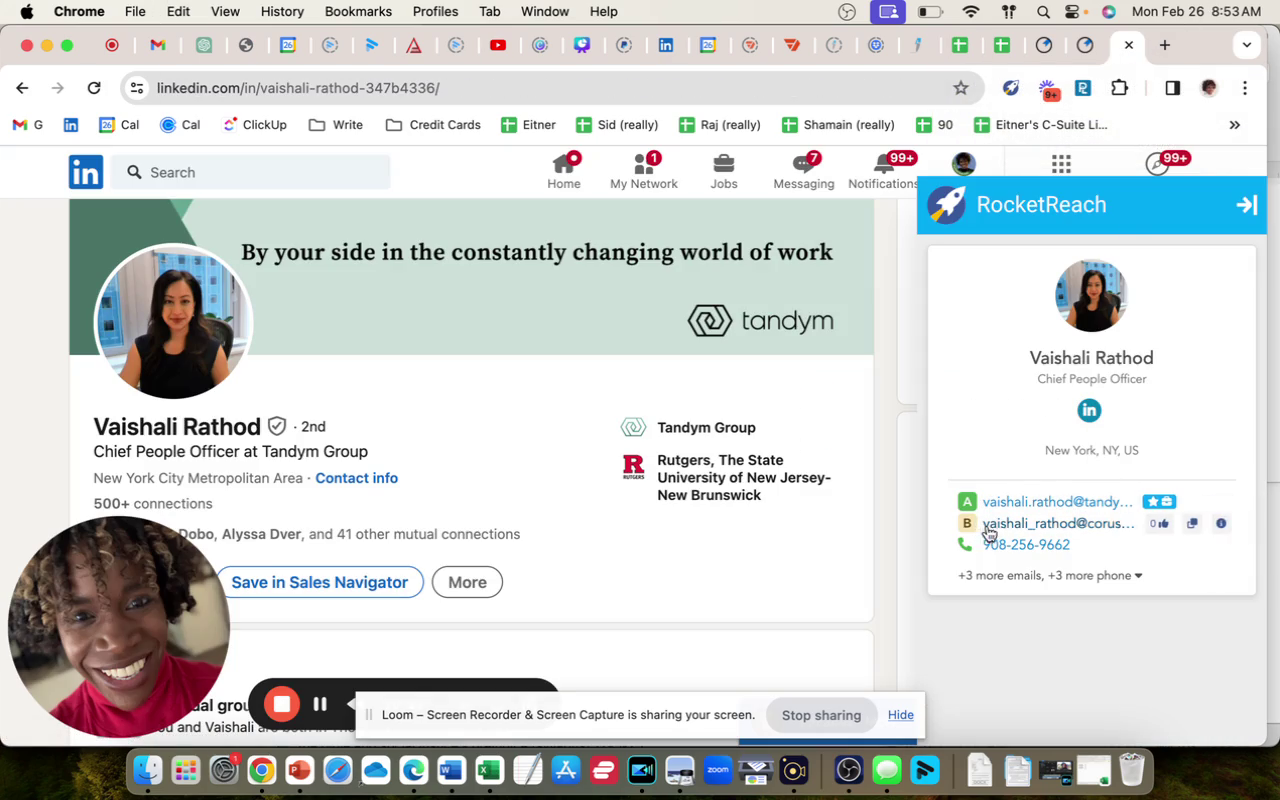
Task: Click the RocketReach rocket logo
Action: point(946,205)
